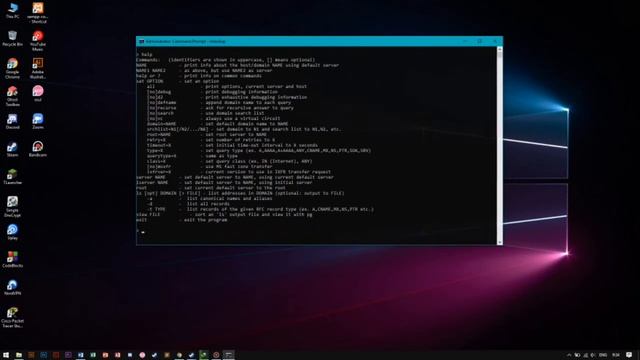Open the Action Center notification icon
The height and width of the screenshot is (360, 640).
pyautogui.click(x=629, y=355)
